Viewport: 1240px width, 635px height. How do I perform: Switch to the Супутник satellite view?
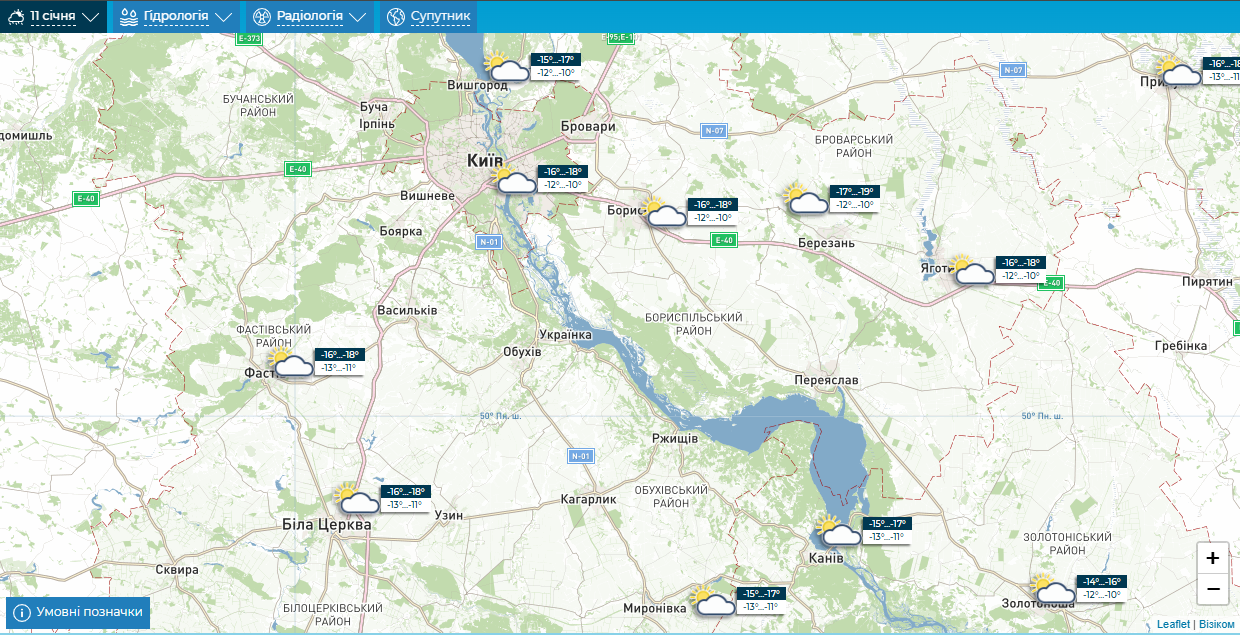[x=428, y=16]
